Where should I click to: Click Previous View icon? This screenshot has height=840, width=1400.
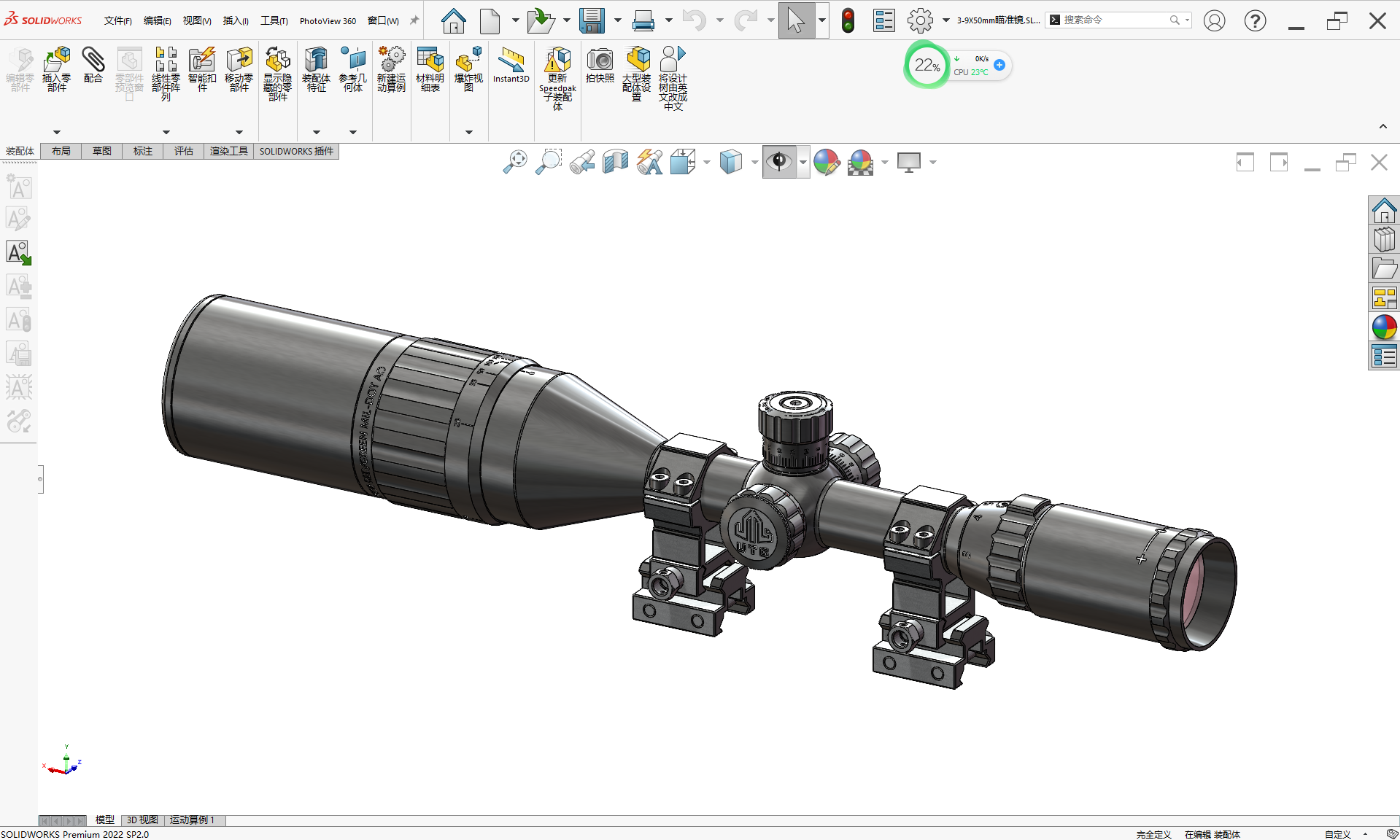582,162
